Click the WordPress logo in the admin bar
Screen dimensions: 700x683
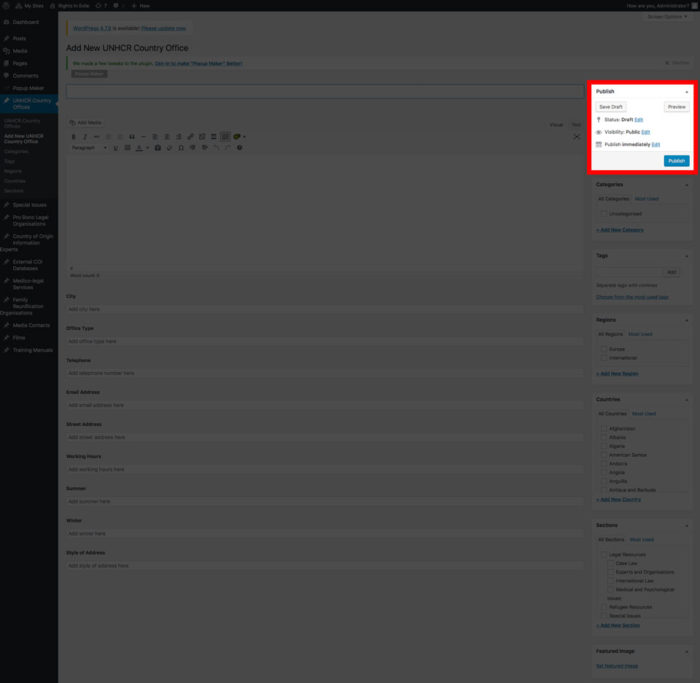pyautogui.click(x=6, y=6)
